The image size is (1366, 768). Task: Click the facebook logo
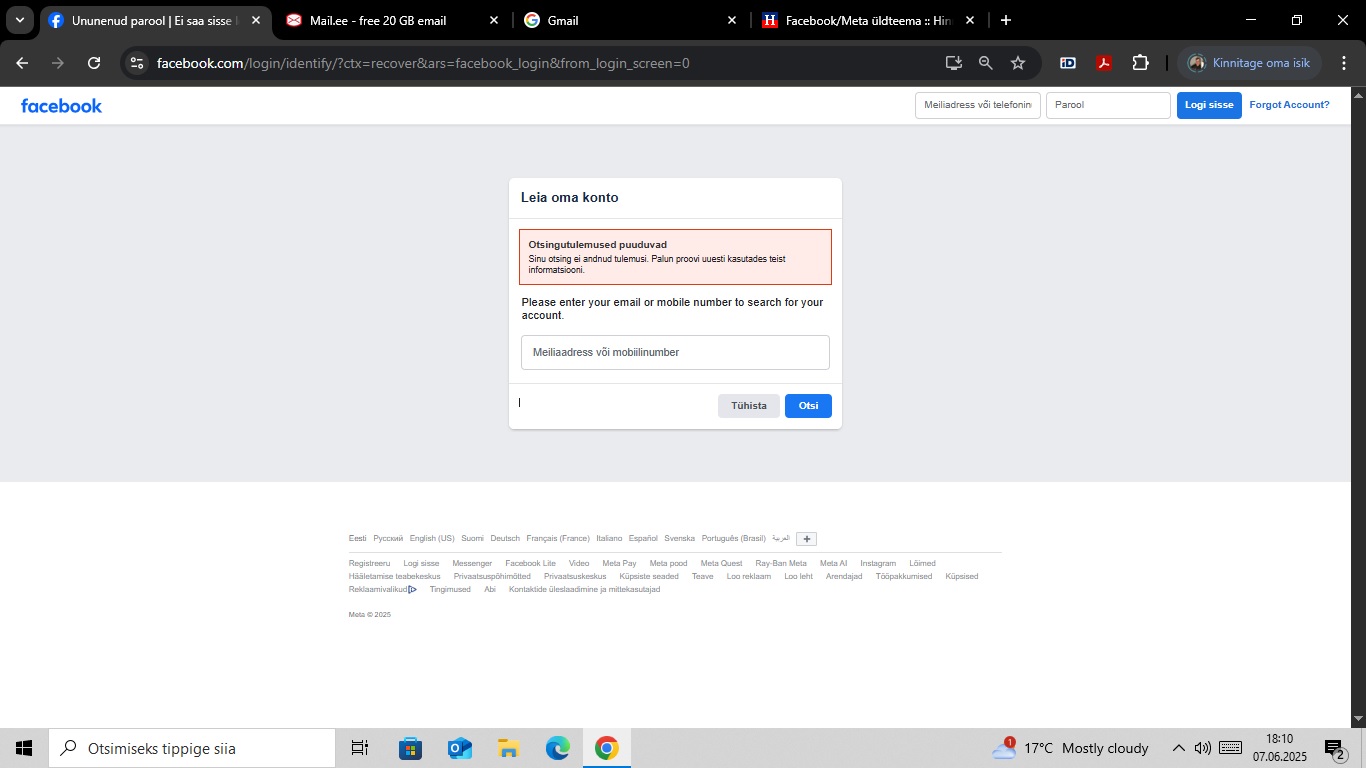(61, 106)
